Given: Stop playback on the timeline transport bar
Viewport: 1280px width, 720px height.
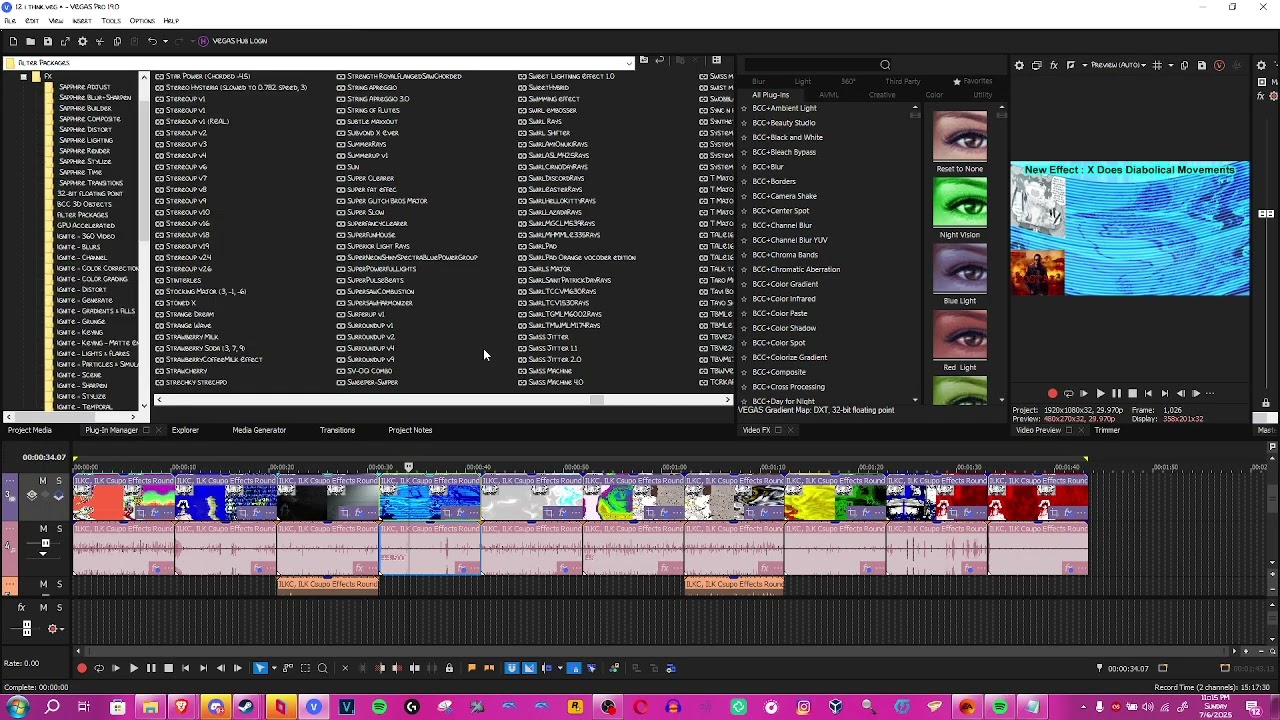Looking at the screenshot, I should pyautogui.click(x=168, y=668).
